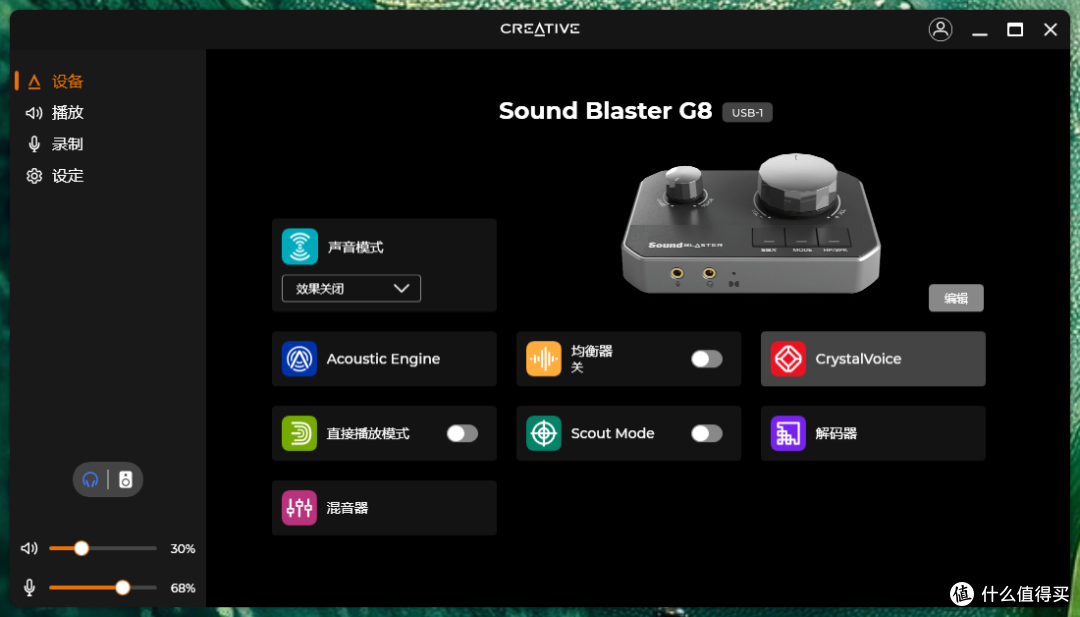Click the 编辑 edit button
Screen dimensions: 1080x617
point(956,298)
